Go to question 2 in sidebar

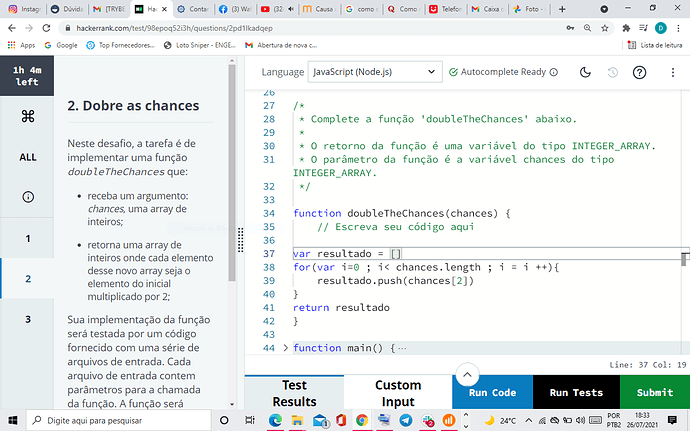click(x=27, y=279)
